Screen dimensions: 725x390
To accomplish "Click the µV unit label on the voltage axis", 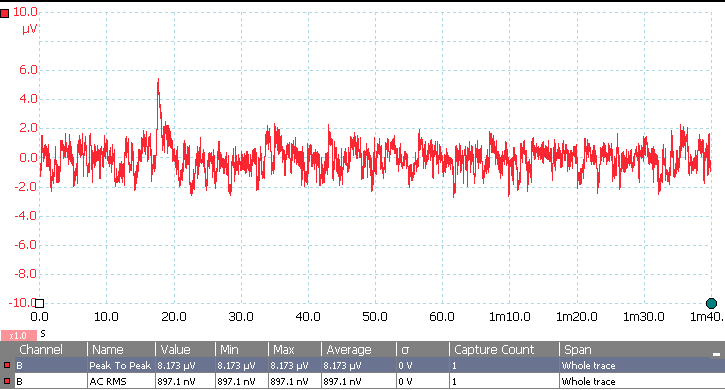I will (x=30, y=30).
